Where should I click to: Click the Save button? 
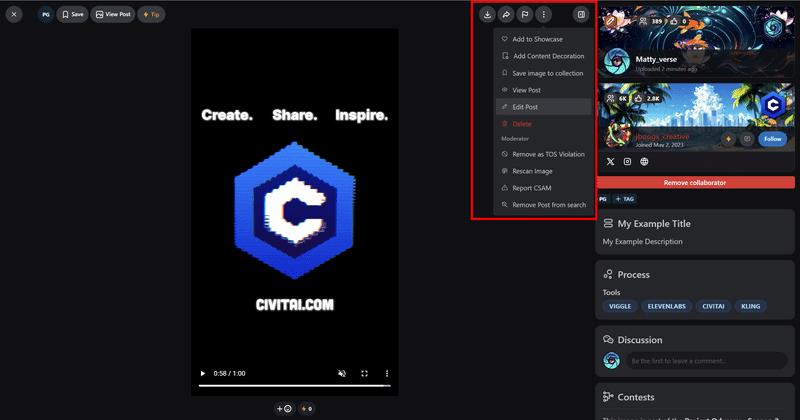point(72,14)
